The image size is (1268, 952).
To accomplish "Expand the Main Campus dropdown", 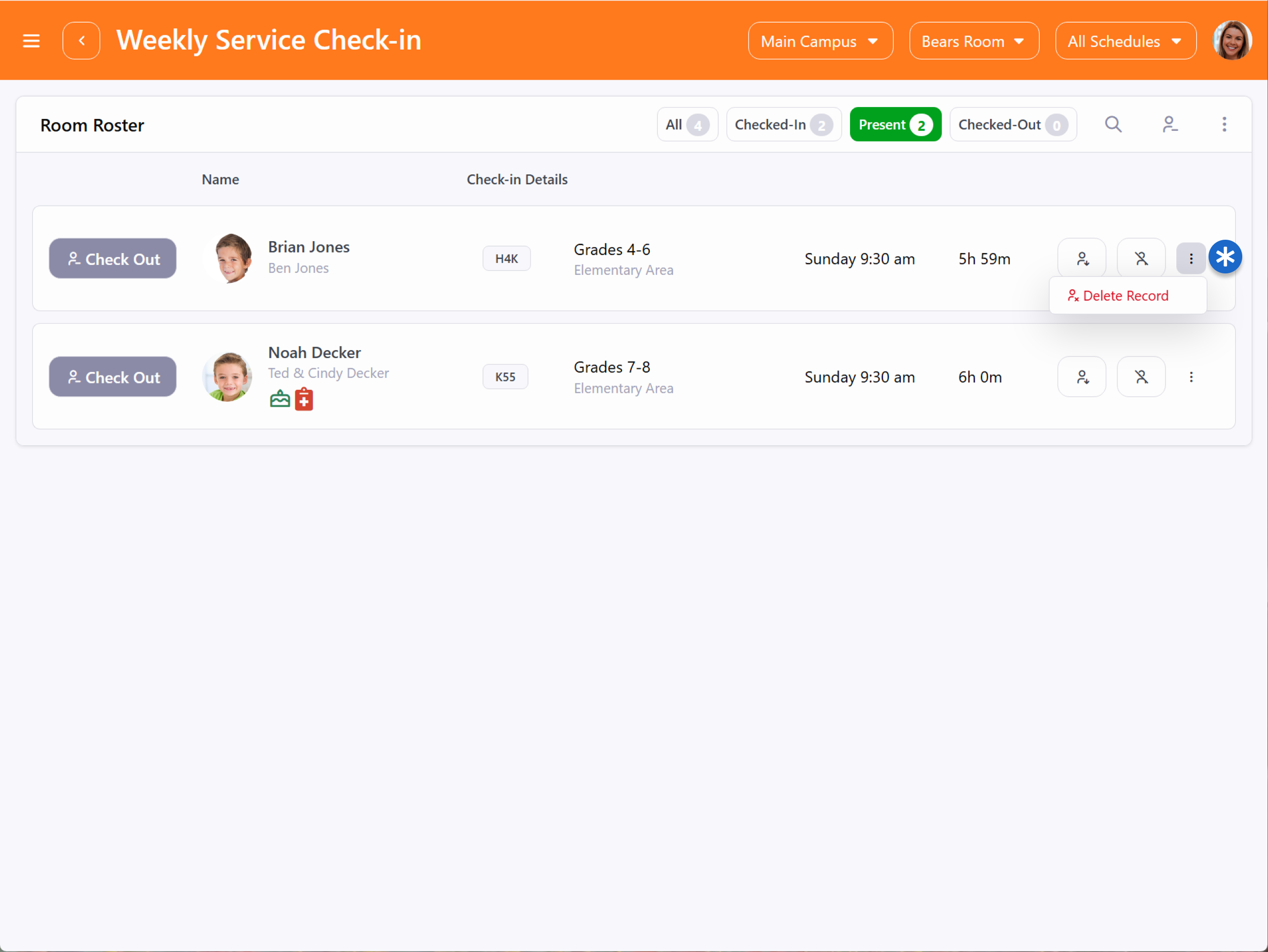I will (820, 41).
